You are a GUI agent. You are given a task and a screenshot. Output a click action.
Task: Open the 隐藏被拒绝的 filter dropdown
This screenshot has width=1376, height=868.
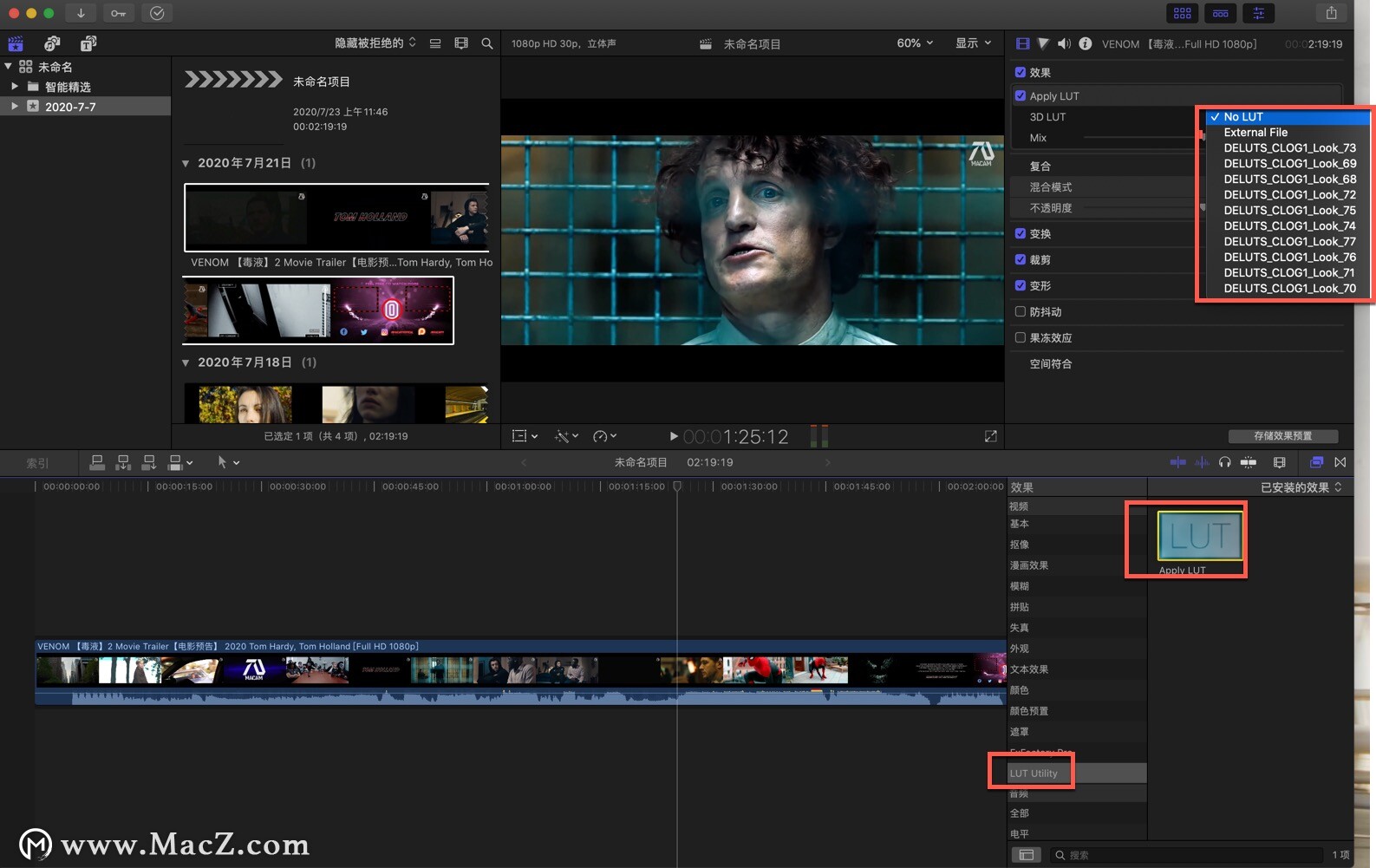coord(375,43)
